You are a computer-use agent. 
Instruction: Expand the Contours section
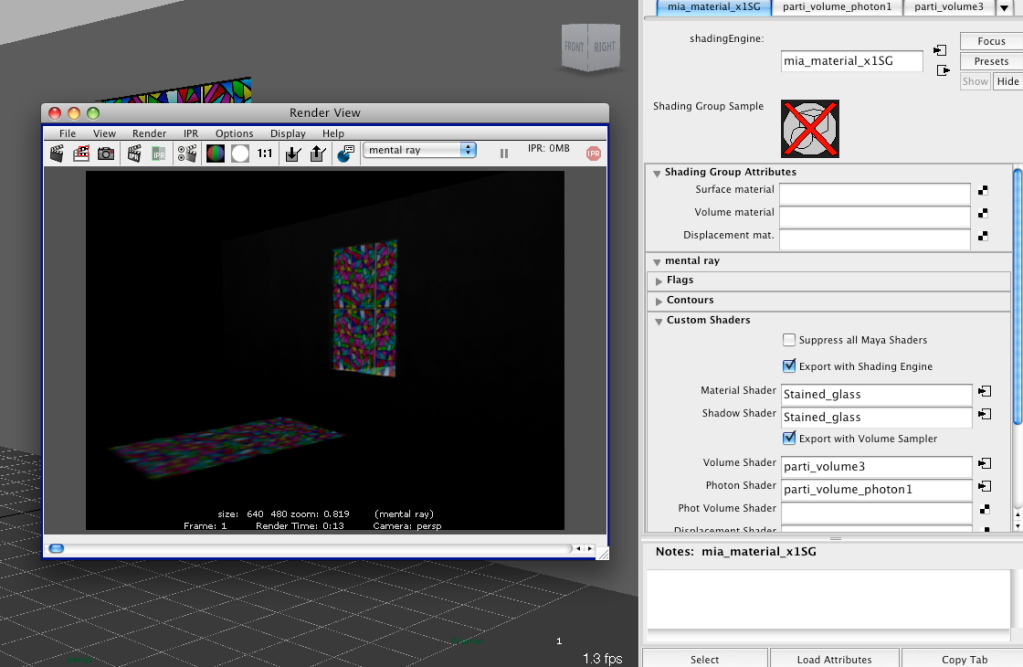pos(689,300)
